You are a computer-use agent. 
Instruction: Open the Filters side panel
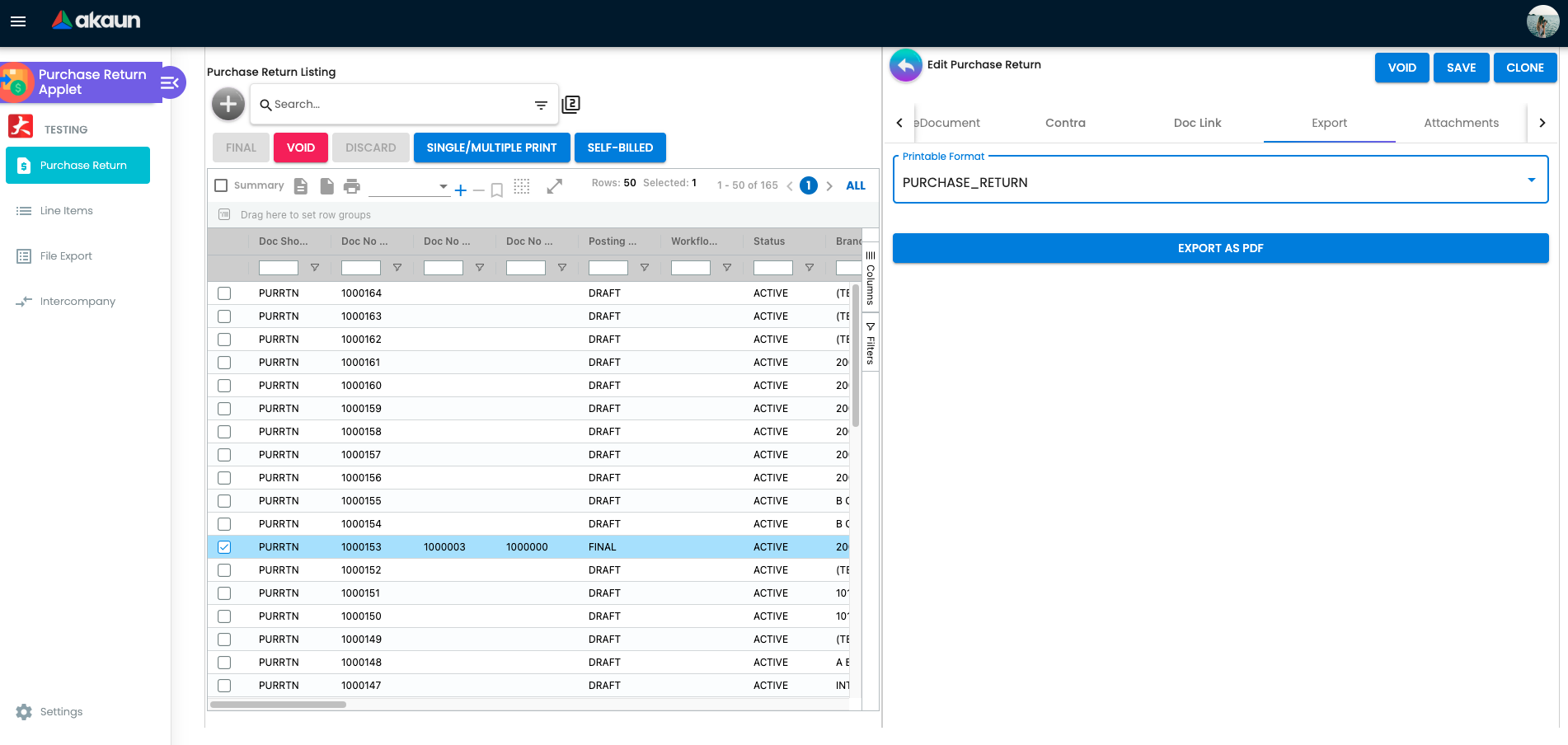[871, 343]
